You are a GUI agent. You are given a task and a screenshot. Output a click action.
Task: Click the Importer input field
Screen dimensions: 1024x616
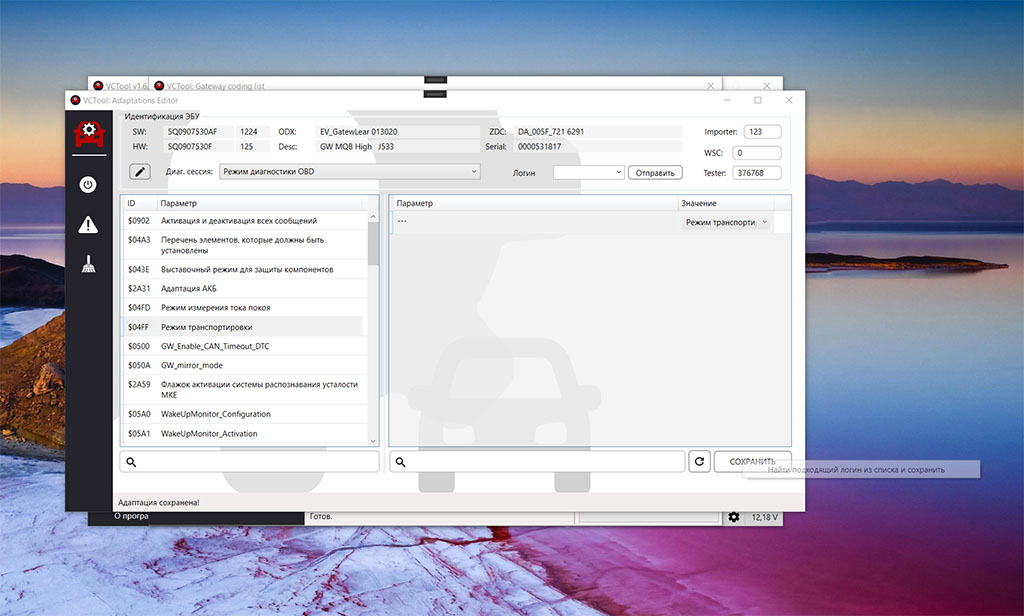coord(762,132)
